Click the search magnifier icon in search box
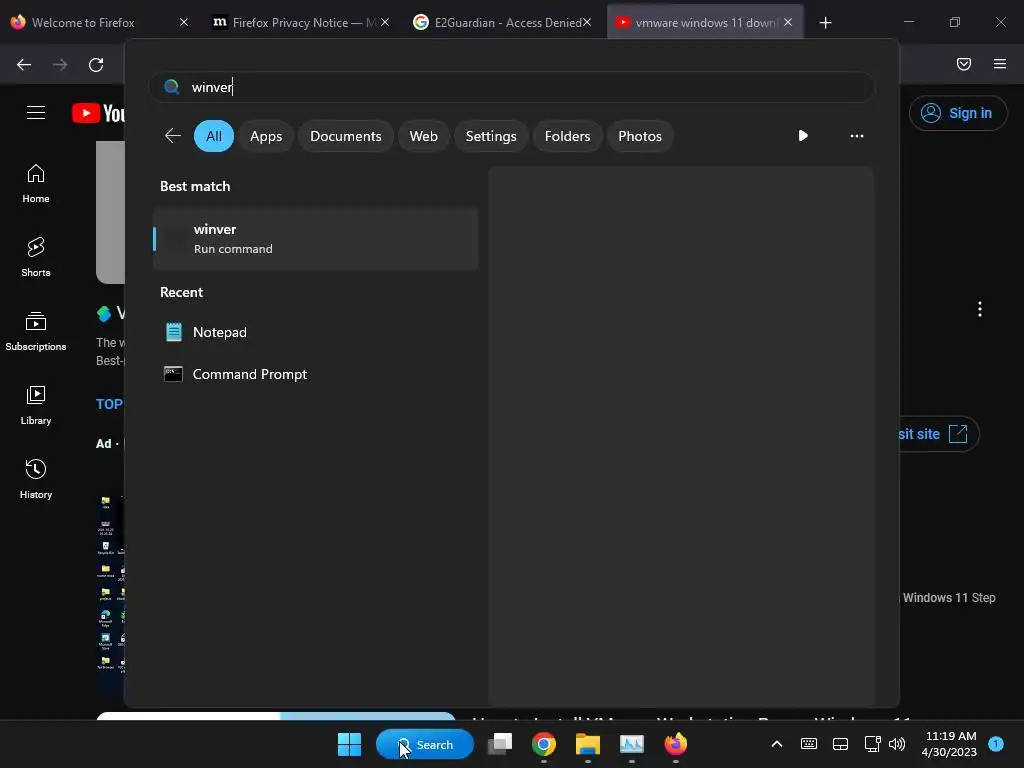Screen dimensions: 1024x768 coord(172,87)
